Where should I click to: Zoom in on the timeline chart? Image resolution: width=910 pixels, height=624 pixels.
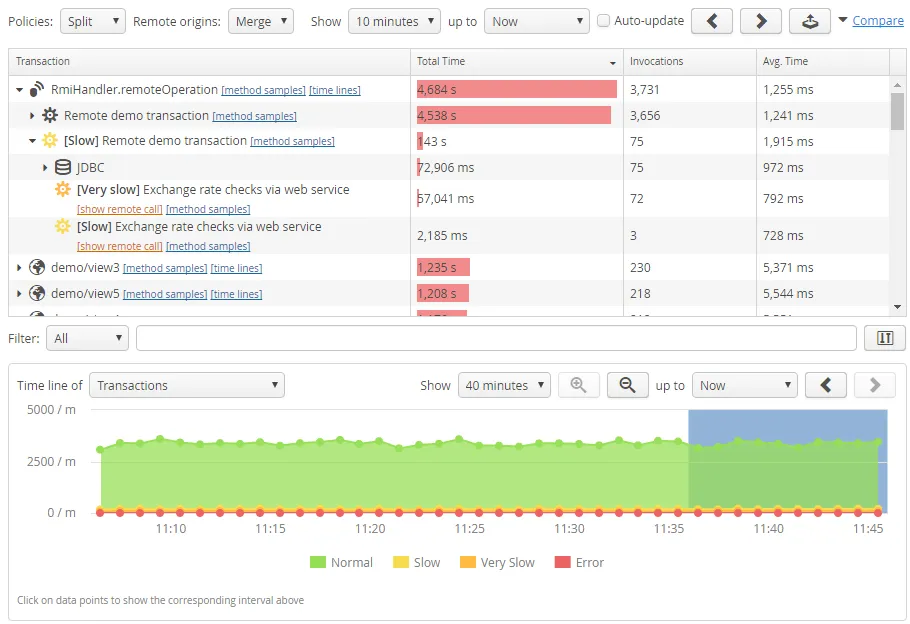pos(580,384)
